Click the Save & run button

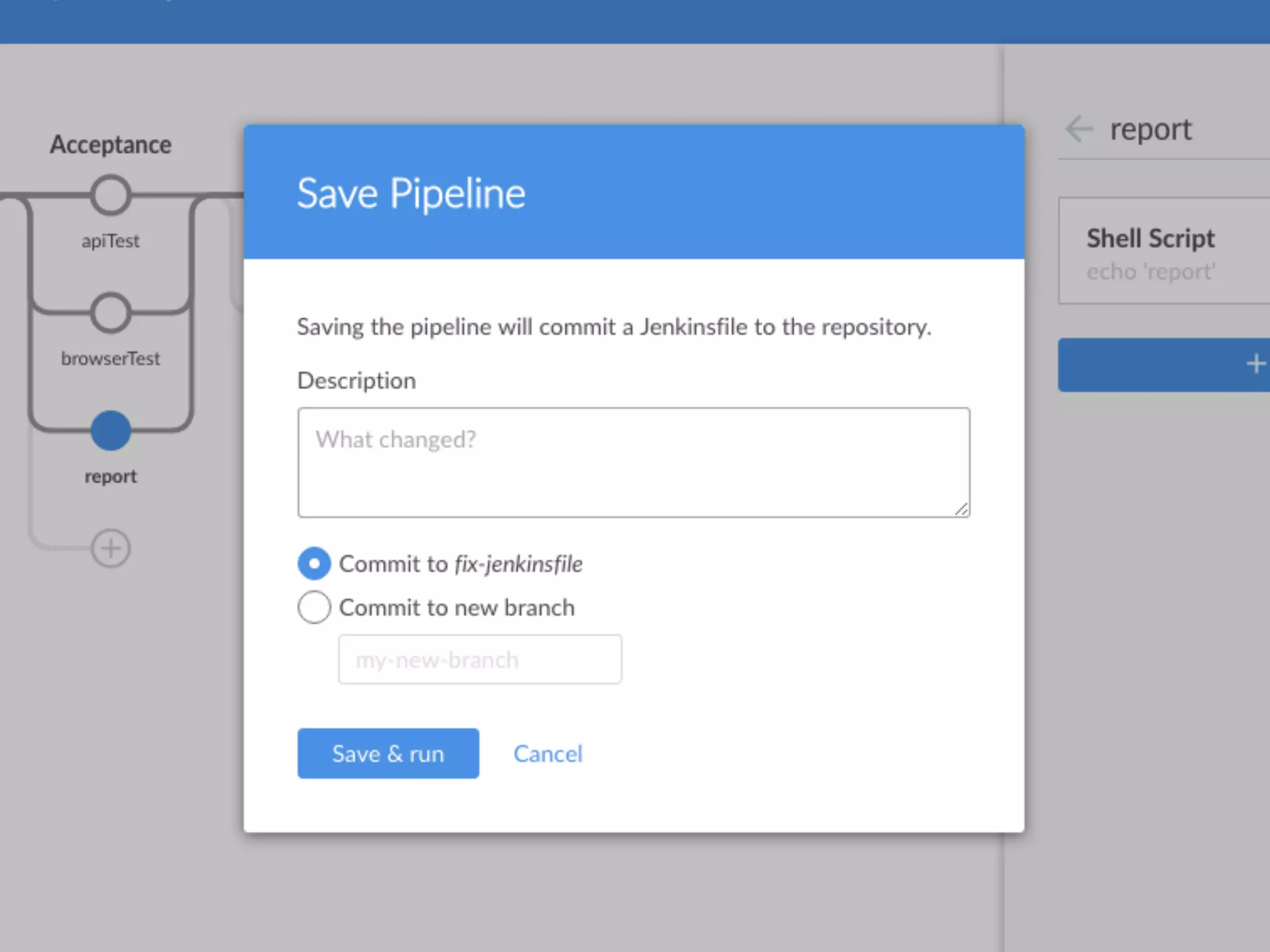388,754
